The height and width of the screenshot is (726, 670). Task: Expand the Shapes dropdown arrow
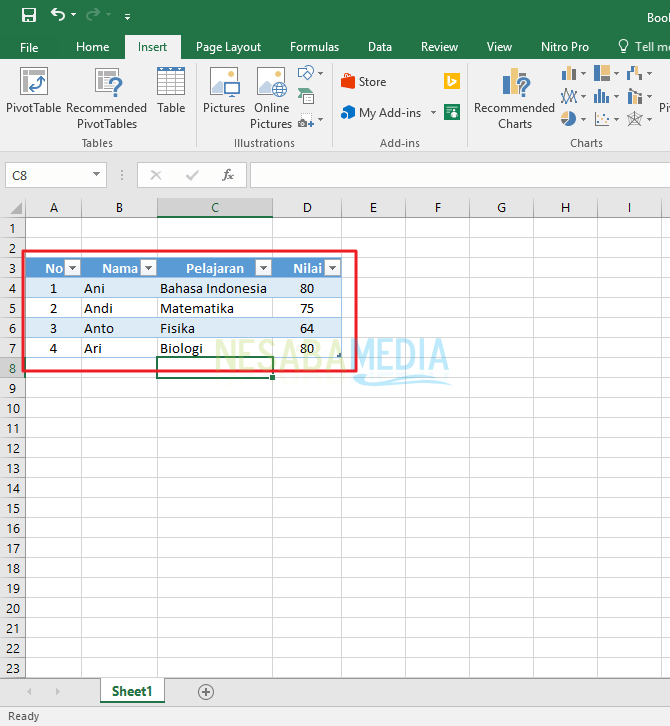pos(320,74)
